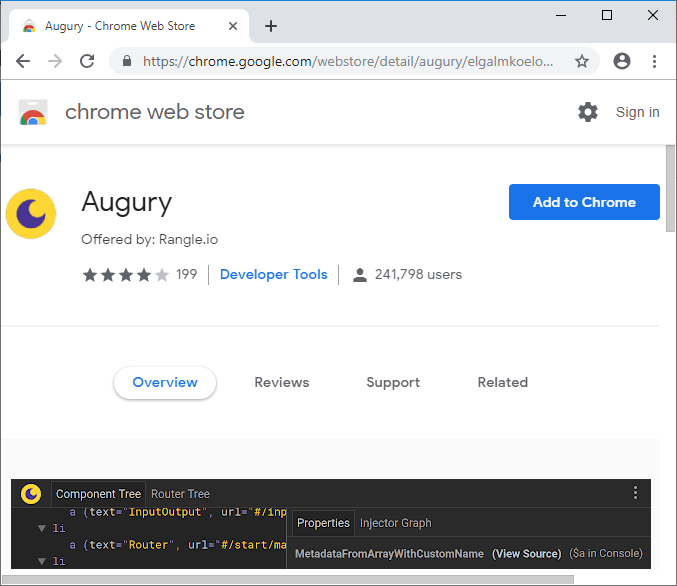Image resolution: width=677 pixels, height=586 pixels.
Task: Collapse the first li tree node
Action: 42,528
